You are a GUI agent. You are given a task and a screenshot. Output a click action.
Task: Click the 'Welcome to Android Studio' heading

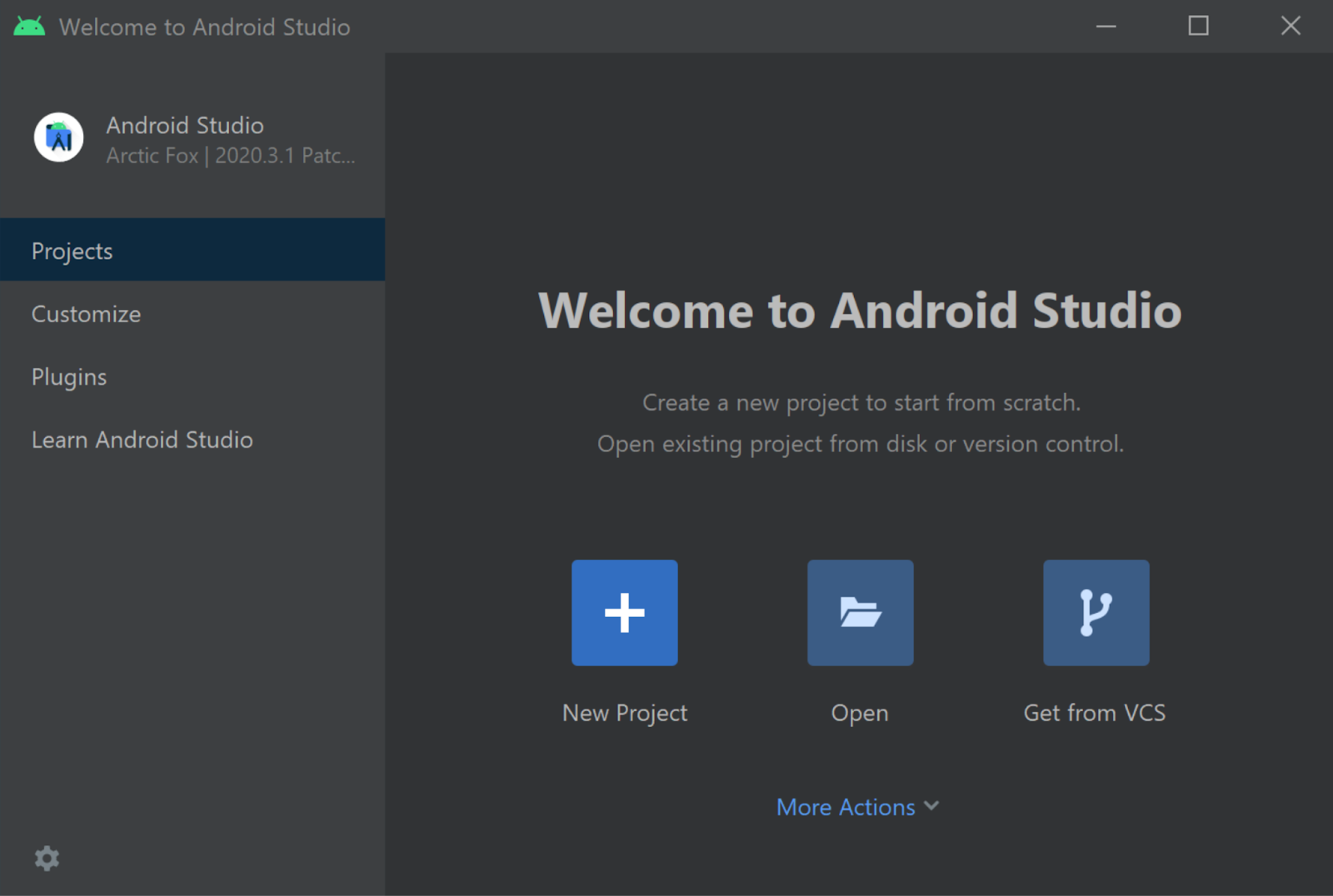click(861, 311)
